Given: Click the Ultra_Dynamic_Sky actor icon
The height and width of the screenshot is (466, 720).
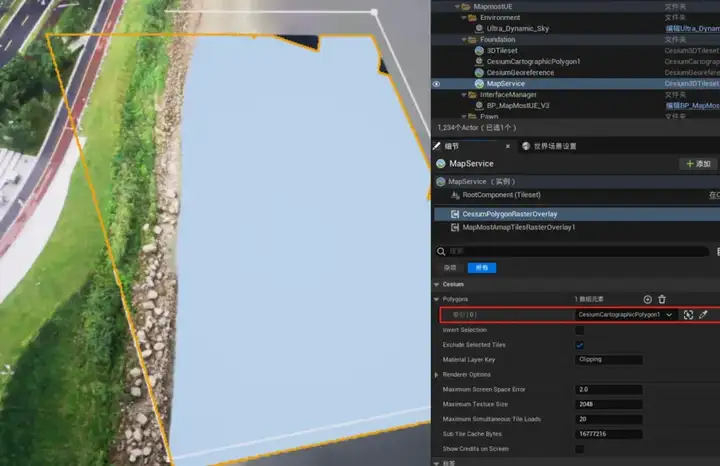Looking at the screenshot, I should tap(479, 28).
